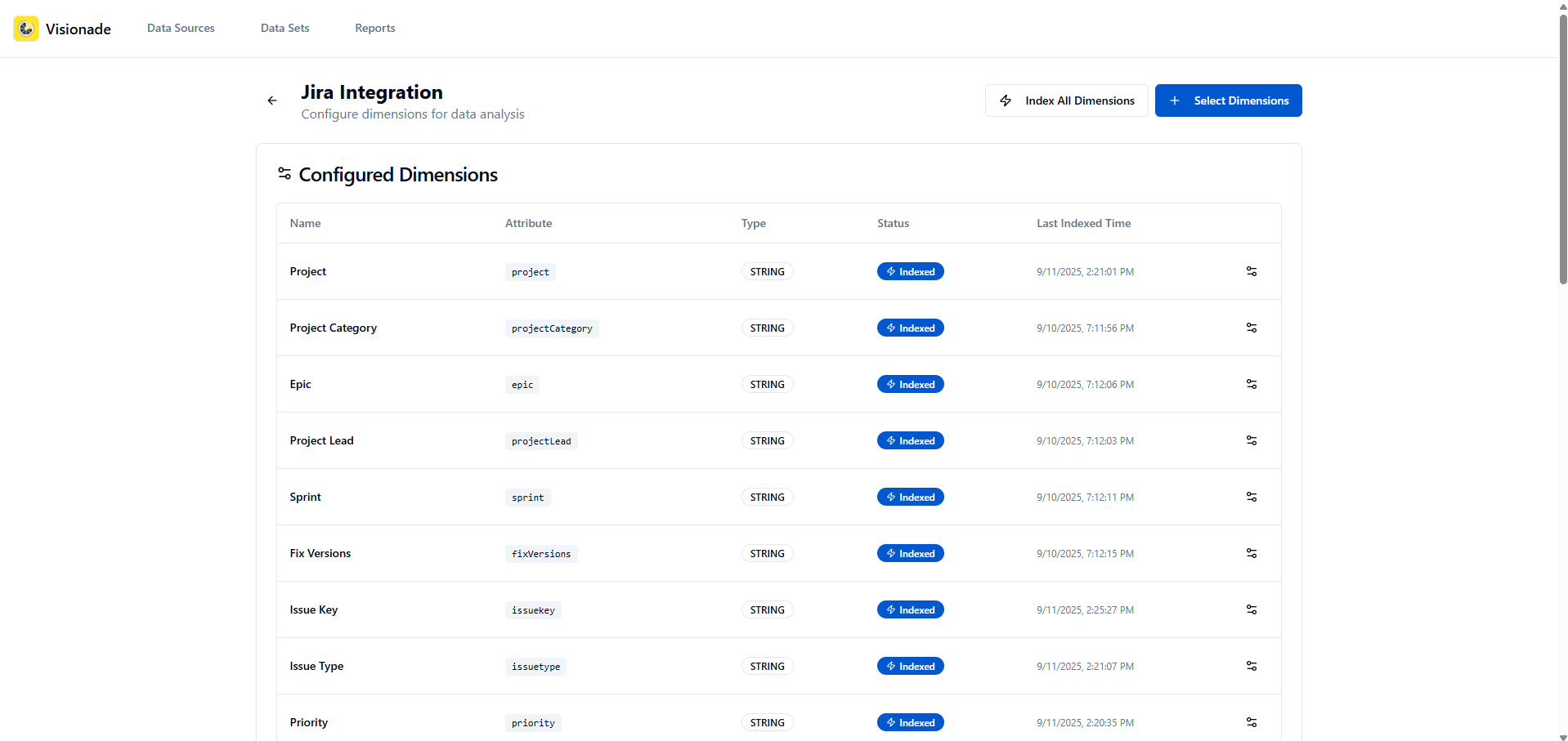Open settings icon for Issue Key row
1568x741 pixels.
(1252, 609)
